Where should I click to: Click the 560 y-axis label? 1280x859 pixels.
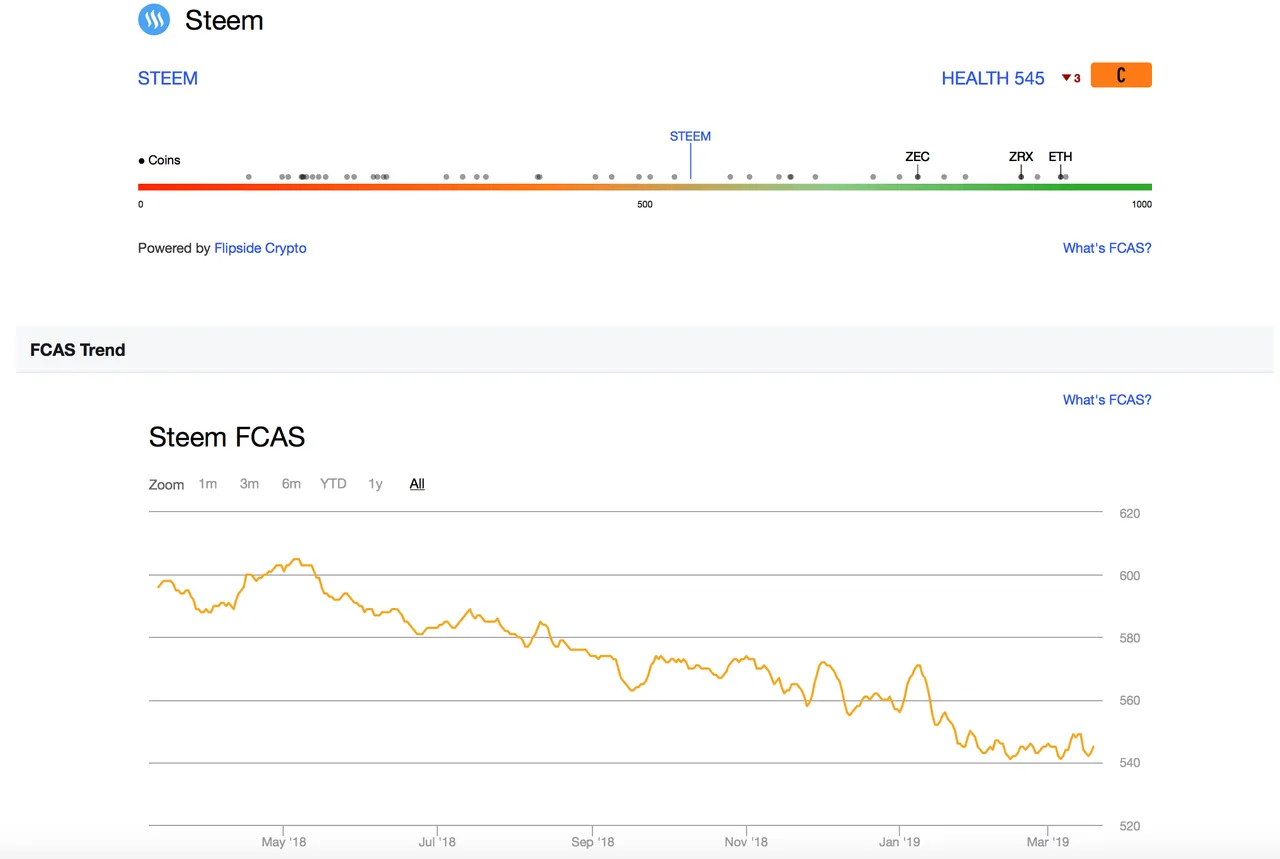tap(1130, 701)
